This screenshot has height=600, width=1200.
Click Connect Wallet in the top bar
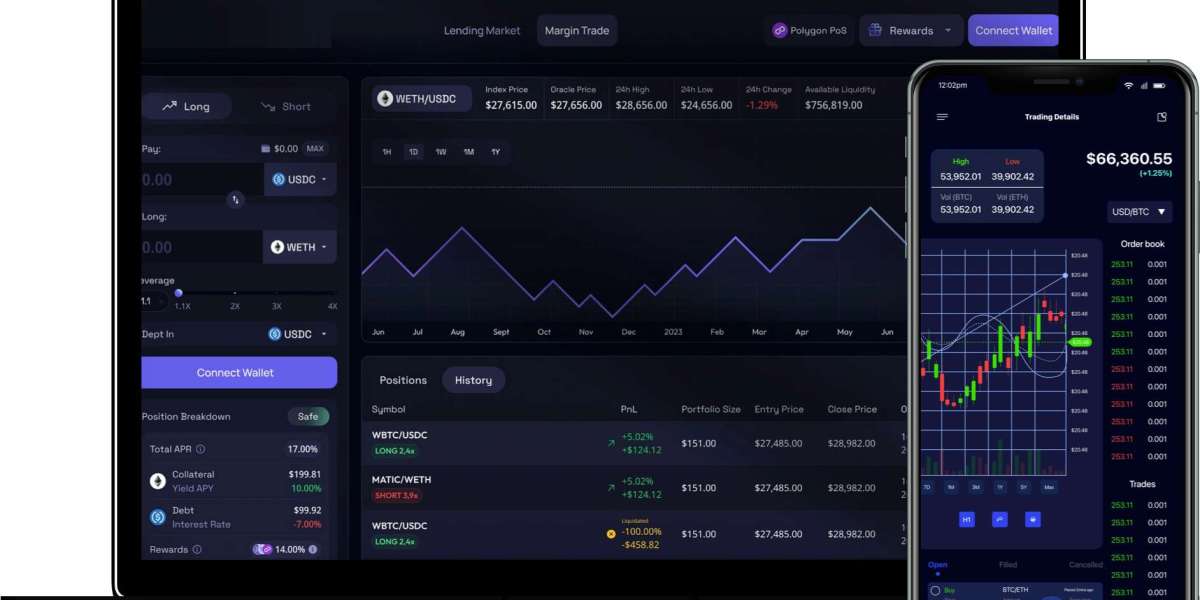(1013, 31)
